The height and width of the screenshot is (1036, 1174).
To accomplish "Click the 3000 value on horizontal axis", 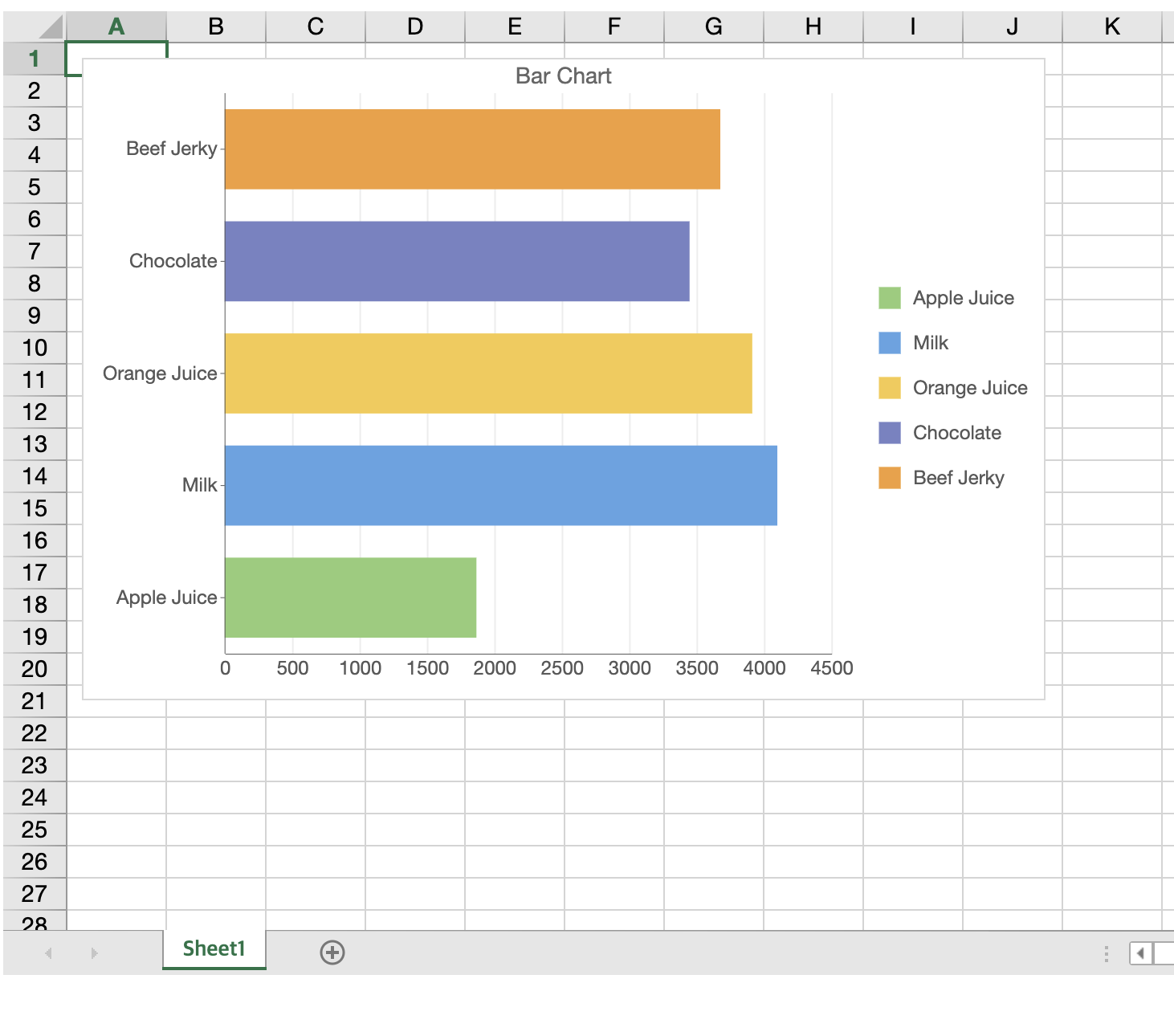I will [630, 668].
